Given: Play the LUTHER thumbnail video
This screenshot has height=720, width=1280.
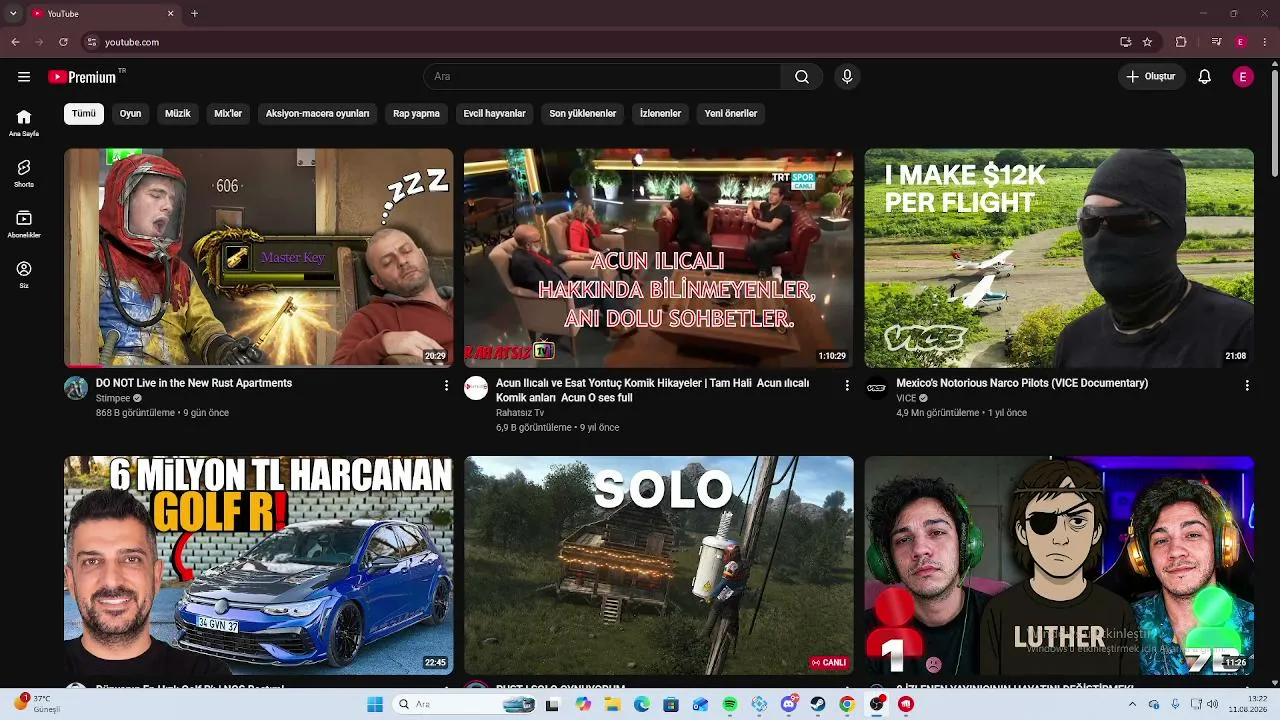Looking at the screenshot, I should point(1059,566).
